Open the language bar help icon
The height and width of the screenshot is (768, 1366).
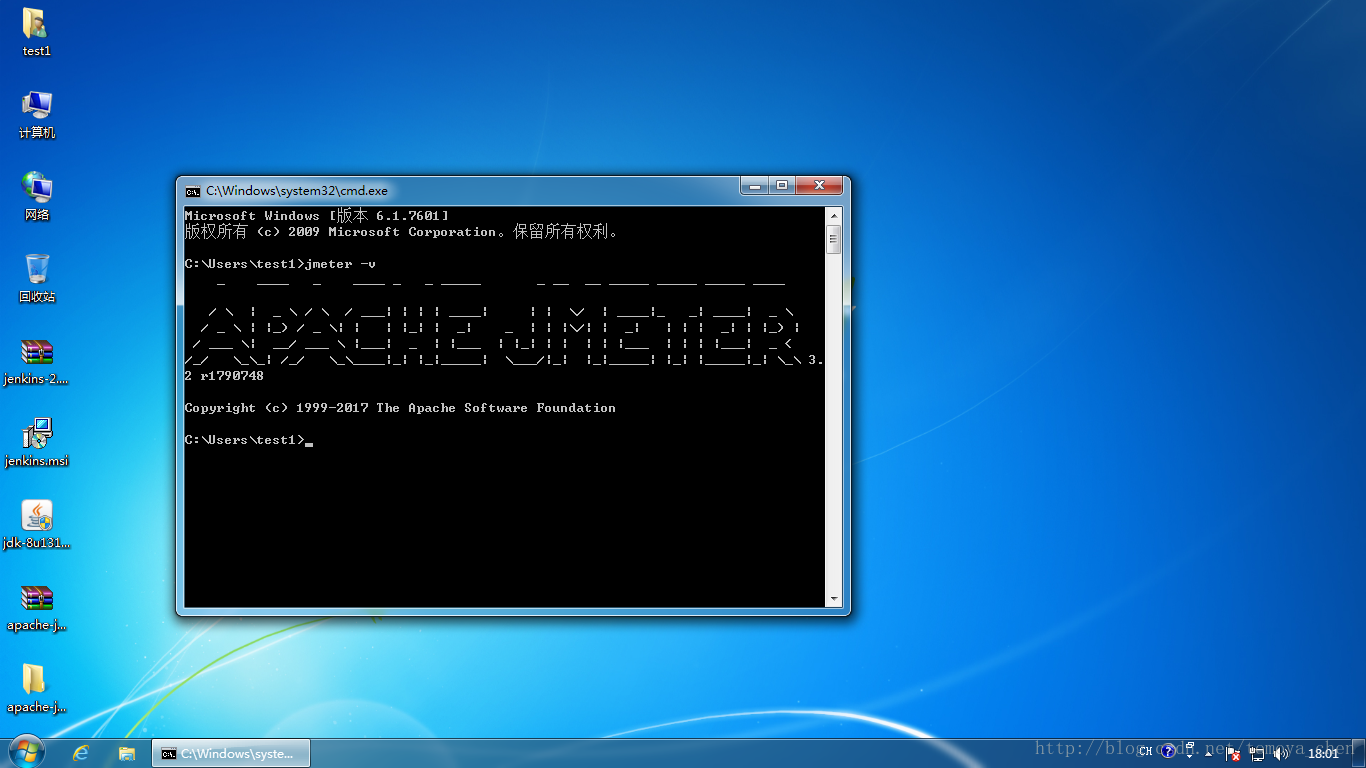(x=1168, y=752)
